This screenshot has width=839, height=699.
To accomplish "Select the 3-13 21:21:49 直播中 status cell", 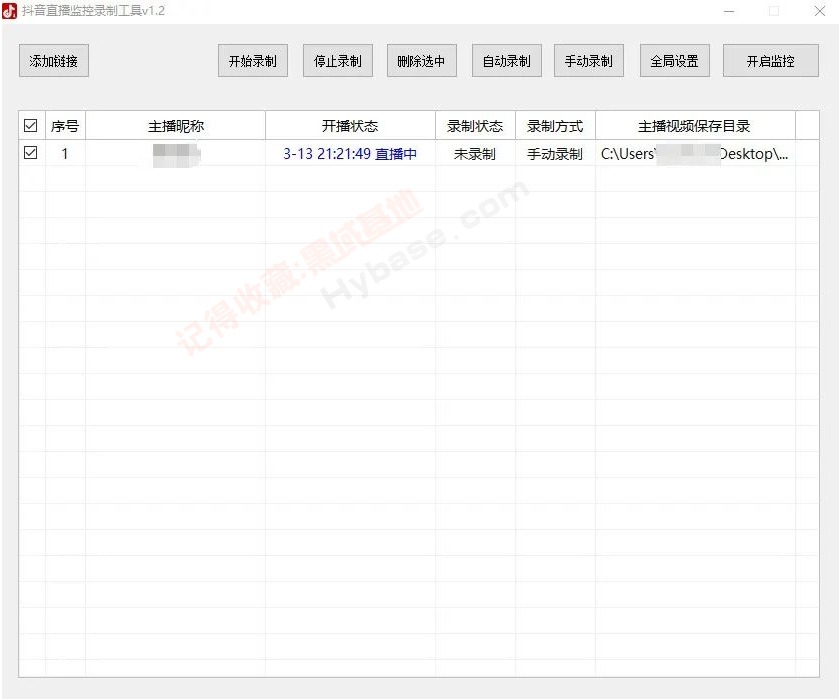I will click(350, 154).
